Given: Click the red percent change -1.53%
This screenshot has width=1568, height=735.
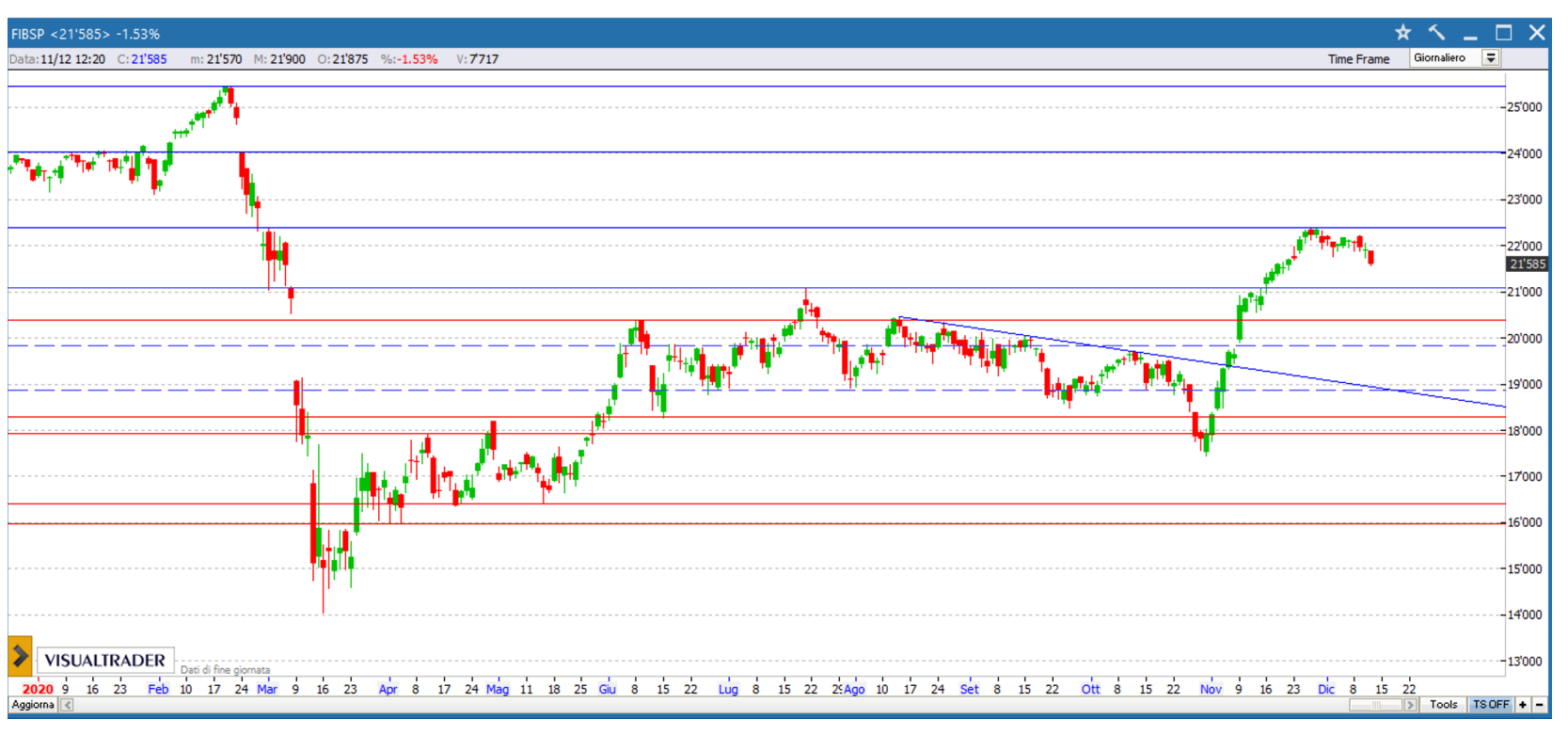Looking at the screenshot, I should [x=419, y=59].
